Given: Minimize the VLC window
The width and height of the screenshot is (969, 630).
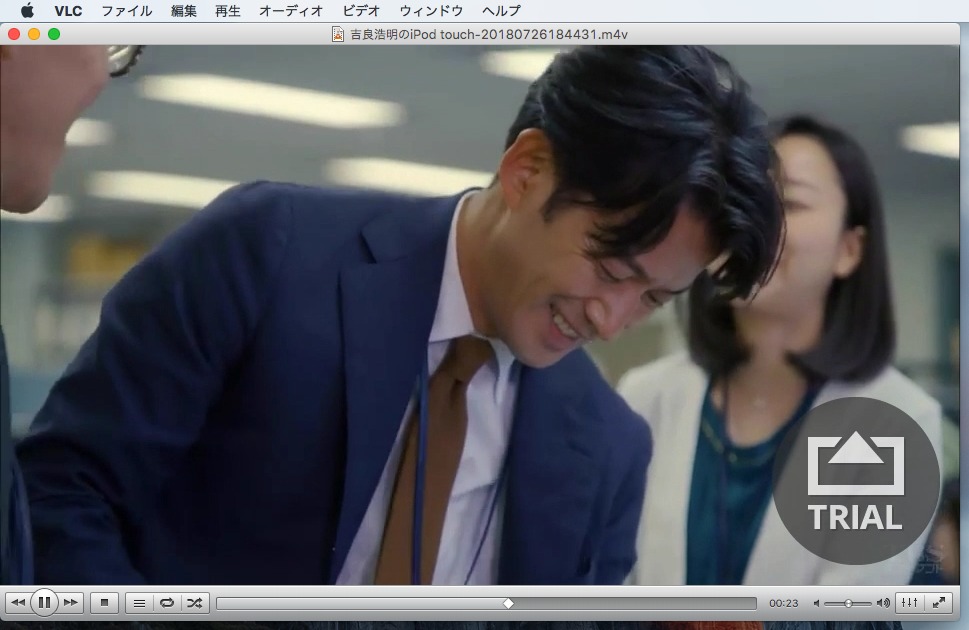Looking at the screenshot, I should [x=34, y=34].
